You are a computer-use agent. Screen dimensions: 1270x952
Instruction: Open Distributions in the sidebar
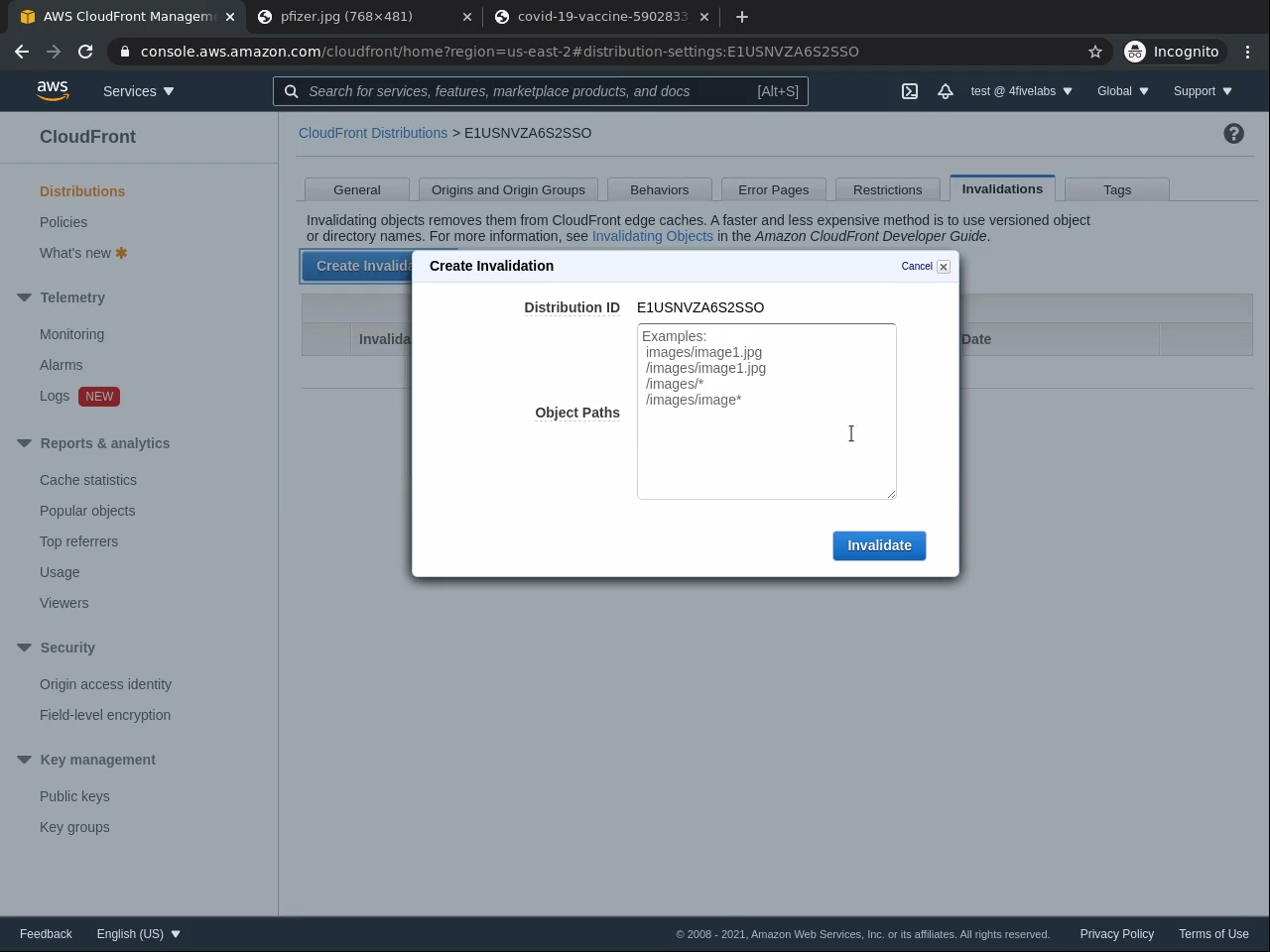[x=82, y=191]
